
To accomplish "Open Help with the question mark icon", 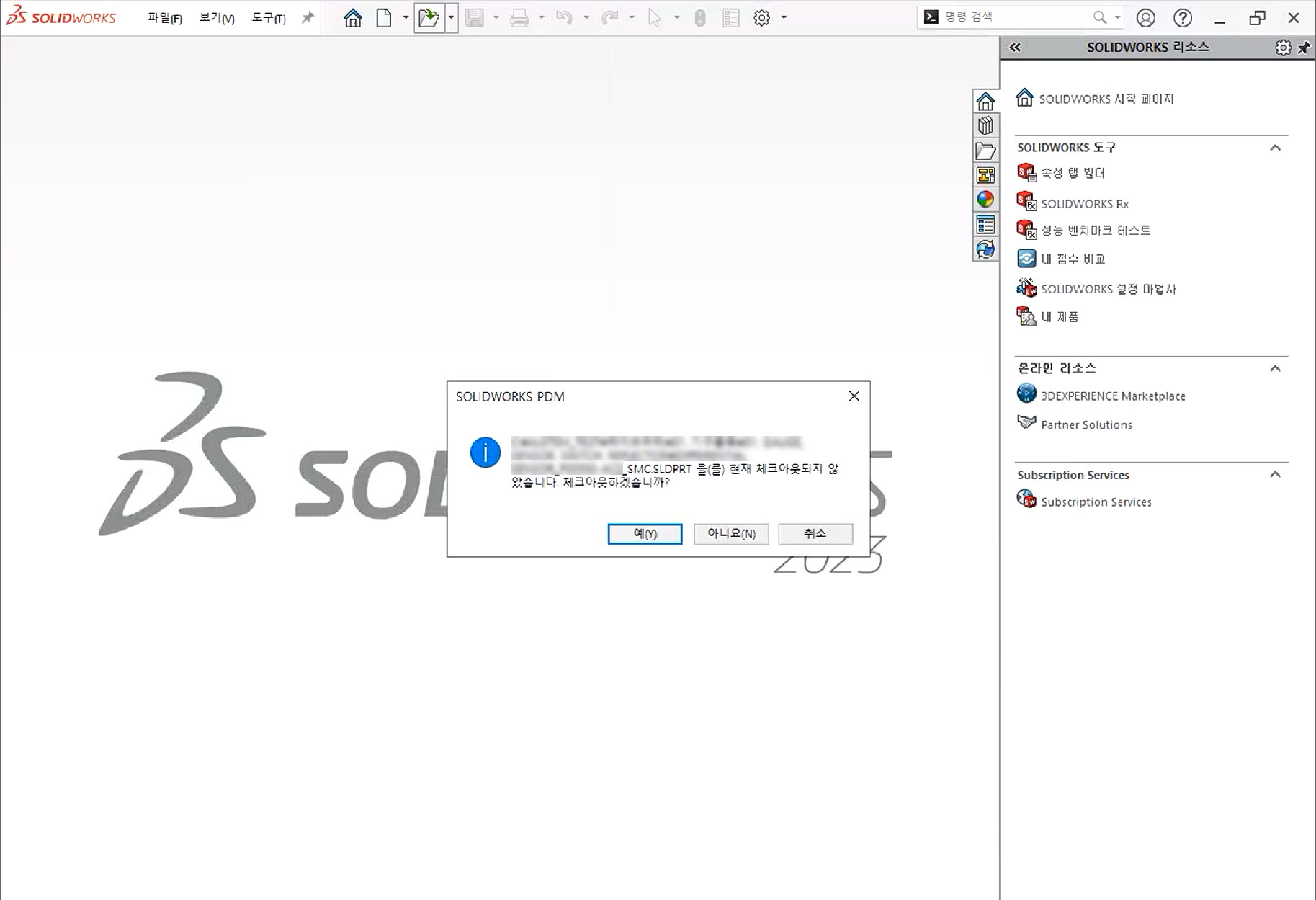I will point(1182,18).
